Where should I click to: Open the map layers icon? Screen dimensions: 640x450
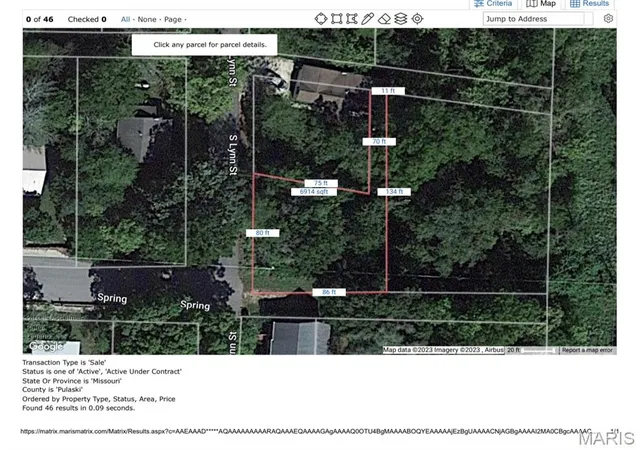pos(401,19)
